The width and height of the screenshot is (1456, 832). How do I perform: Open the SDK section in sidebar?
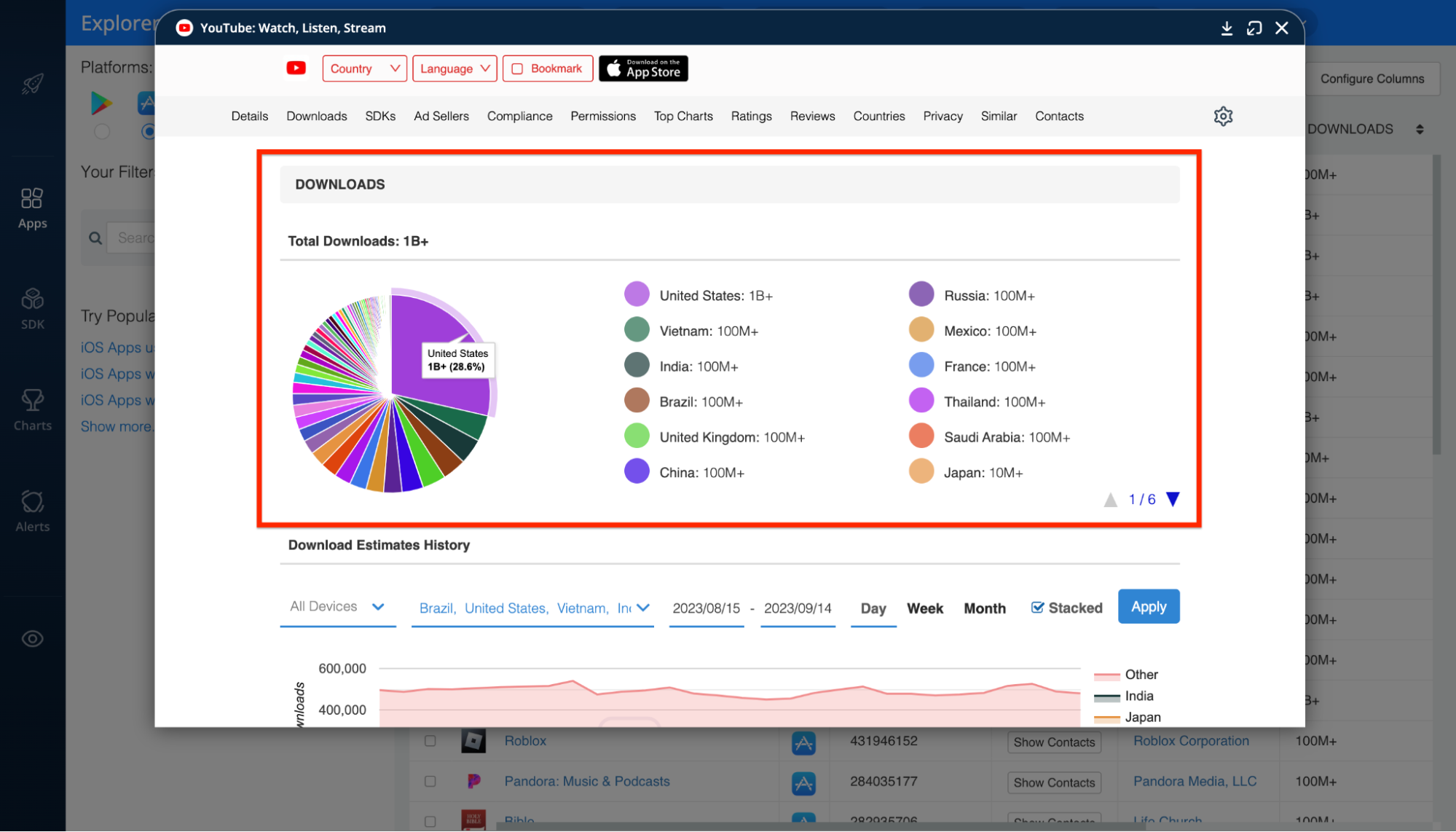tap(32, 309)
